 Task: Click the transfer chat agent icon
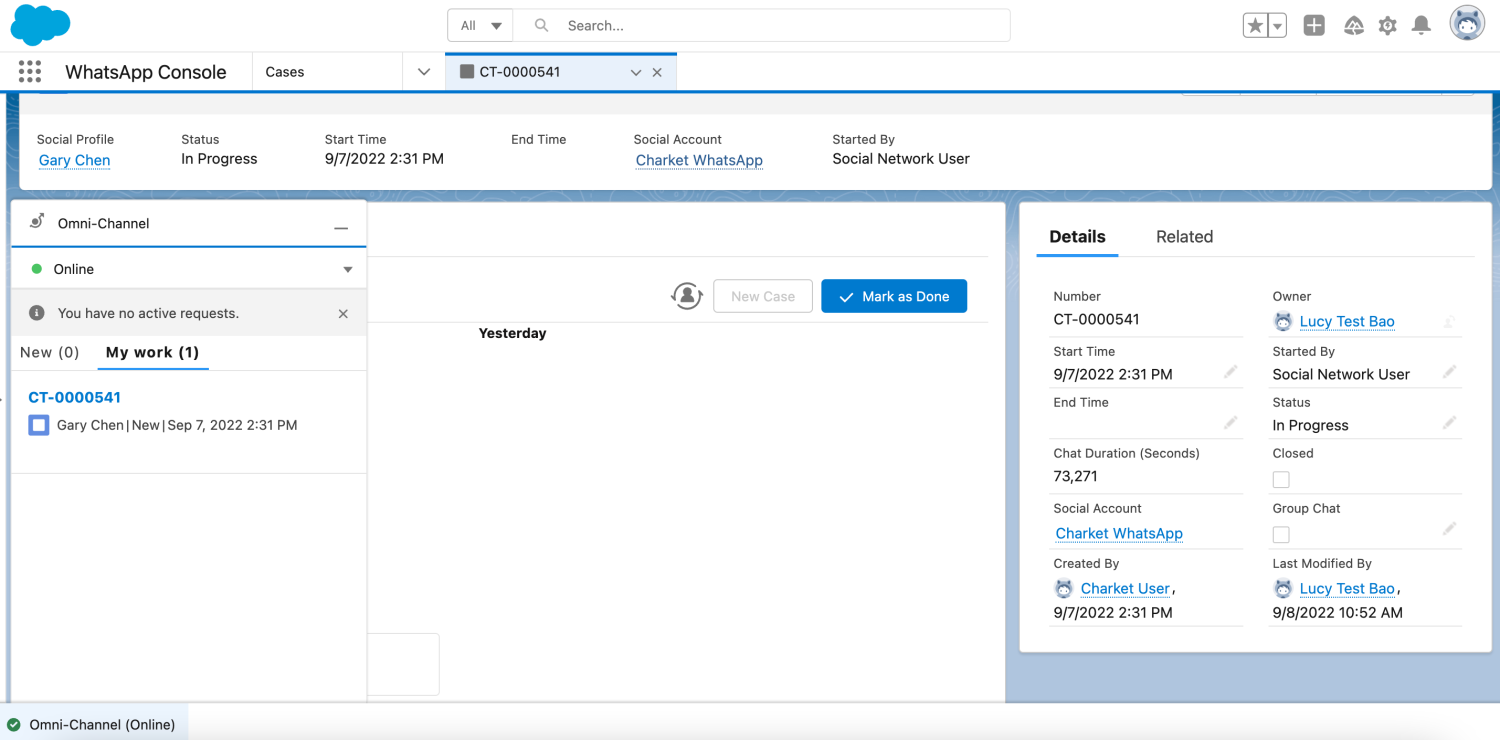click(x=686, y=296)
